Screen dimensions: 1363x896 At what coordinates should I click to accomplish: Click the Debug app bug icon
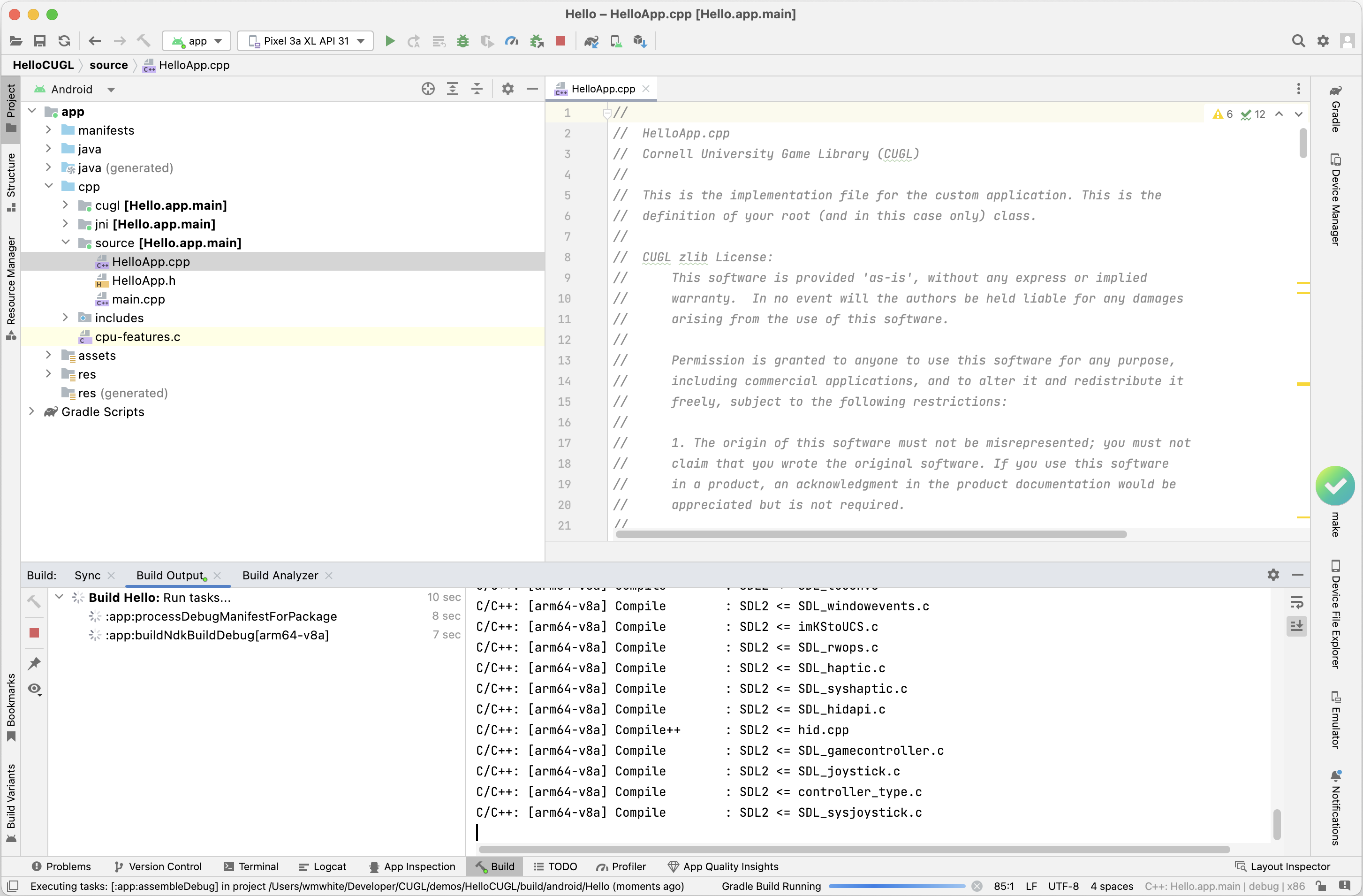463,41
